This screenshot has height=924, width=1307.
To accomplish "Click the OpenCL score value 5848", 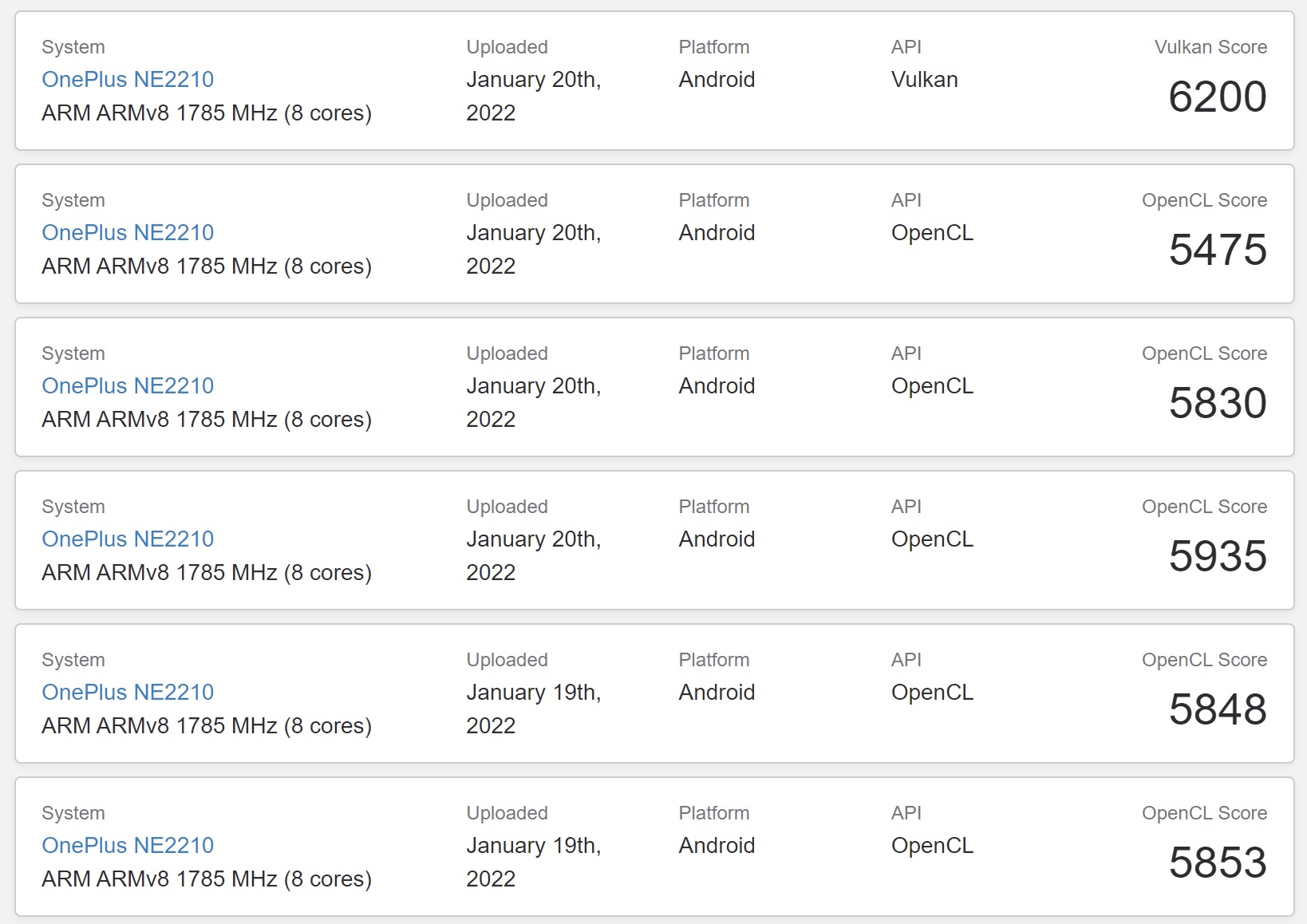I will click(1218, 709).
